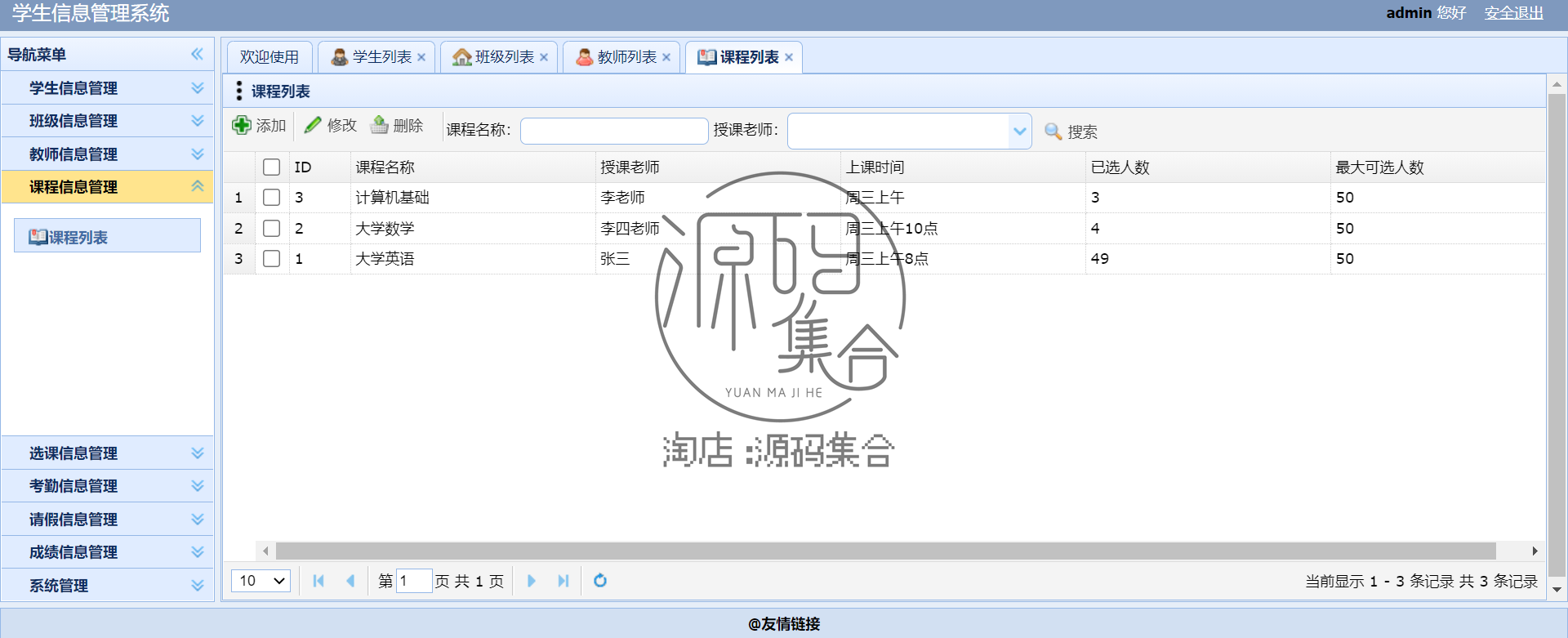Close the 学生列表 tab
The image size is (1568, 638).
pos(421,57)
